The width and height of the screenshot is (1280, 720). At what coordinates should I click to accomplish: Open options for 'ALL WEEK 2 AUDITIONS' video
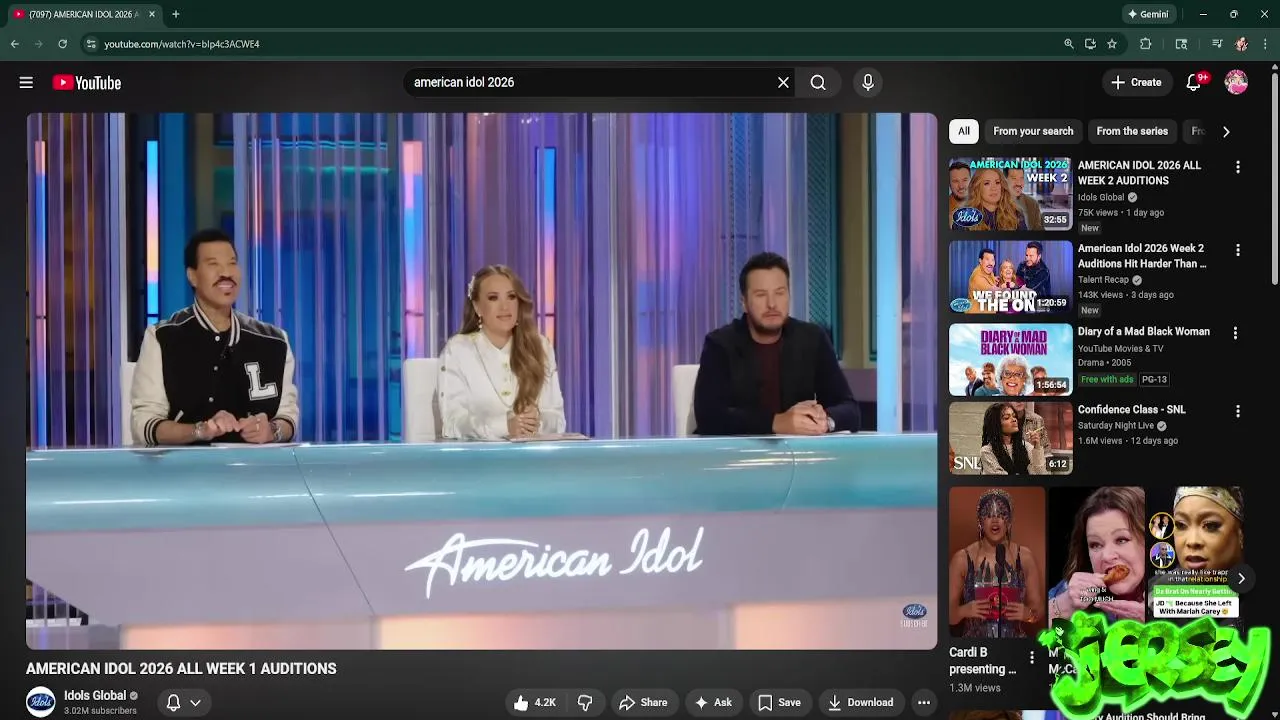point(1238,167)
